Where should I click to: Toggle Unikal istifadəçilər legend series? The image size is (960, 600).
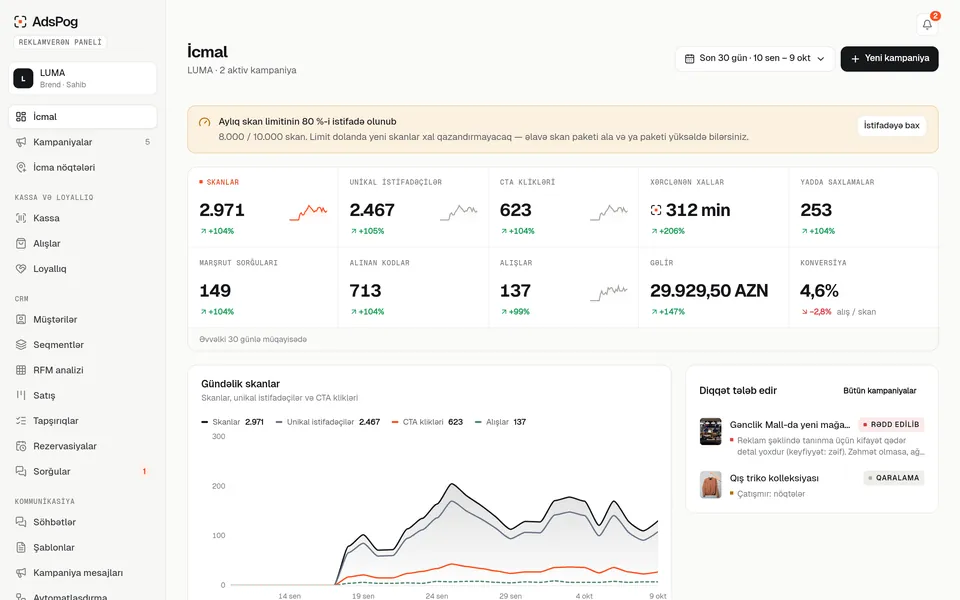[x=328, y=422]
